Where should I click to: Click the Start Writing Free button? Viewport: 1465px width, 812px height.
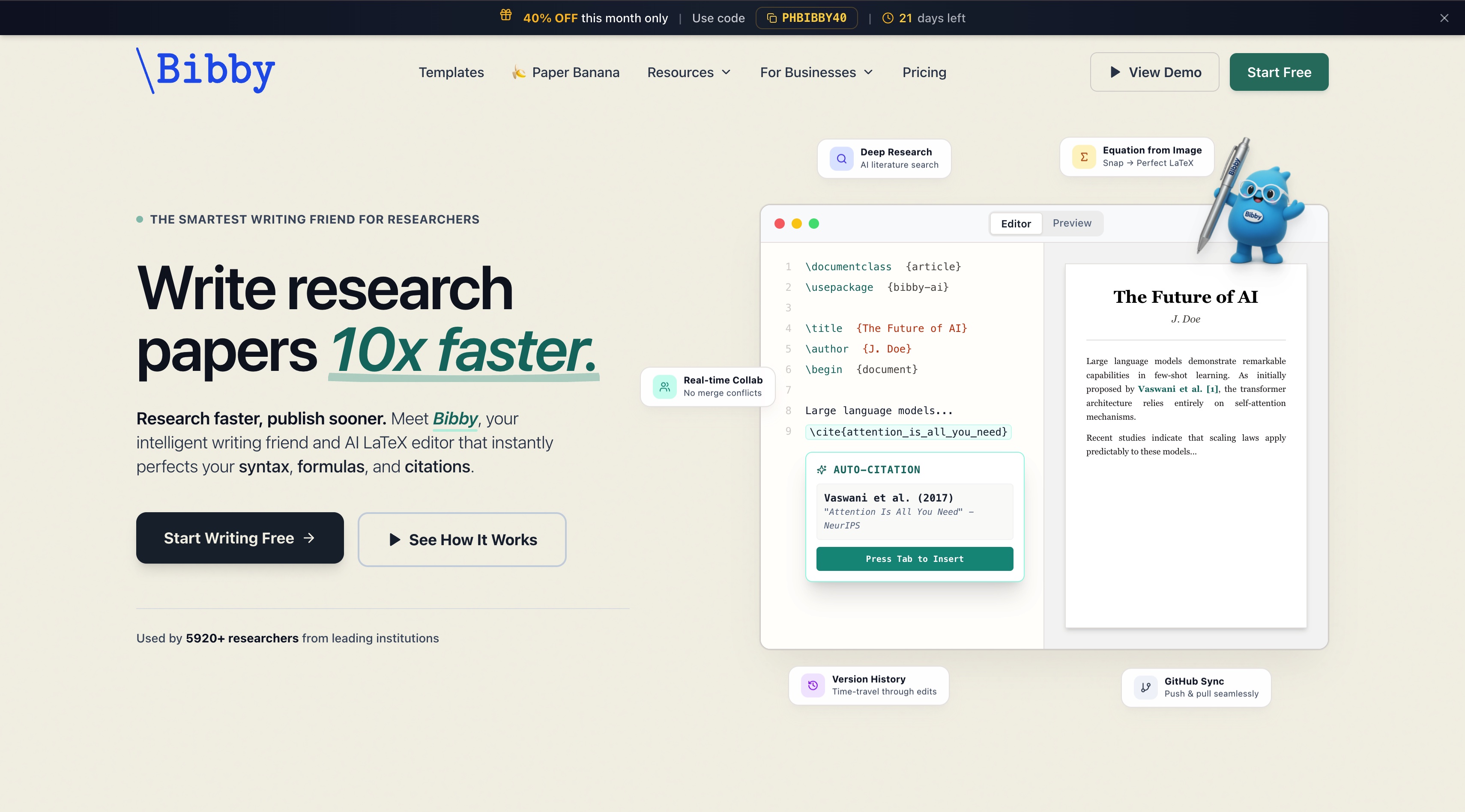tap(239, 537)
